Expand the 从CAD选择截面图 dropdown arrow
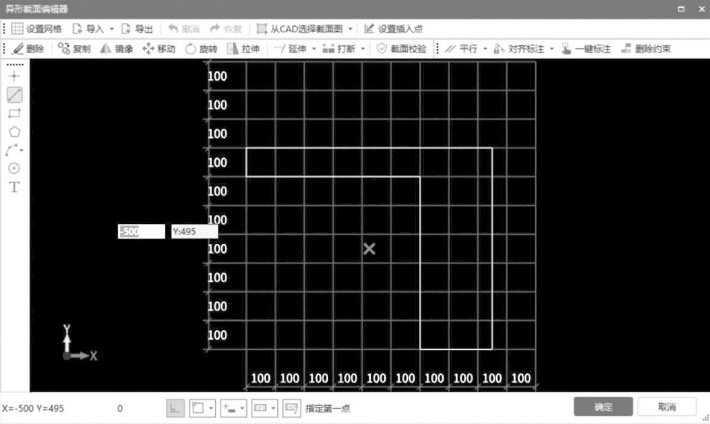This screenshot has height=424, width=710. [x=350, y=29]
